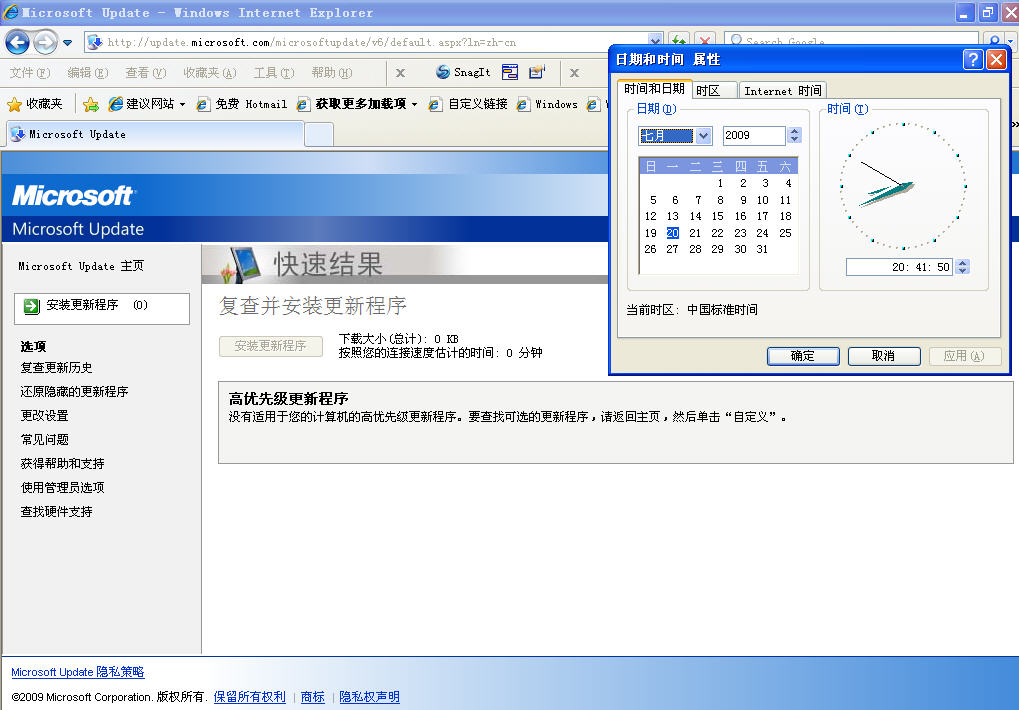This screenshot has height=710, width=1019.
Task: Click 确定 in date dialog
Action: point(803,356)
